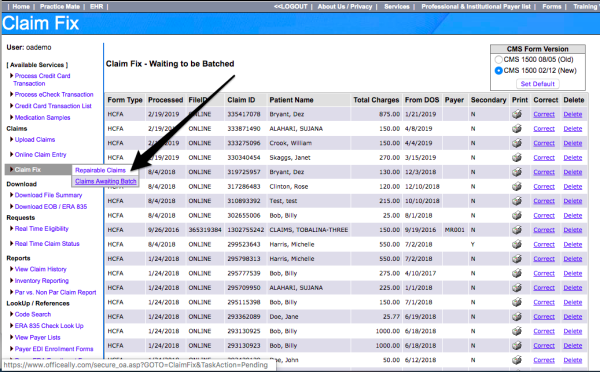Click Claim ID column header

click(x=241, y=100)
